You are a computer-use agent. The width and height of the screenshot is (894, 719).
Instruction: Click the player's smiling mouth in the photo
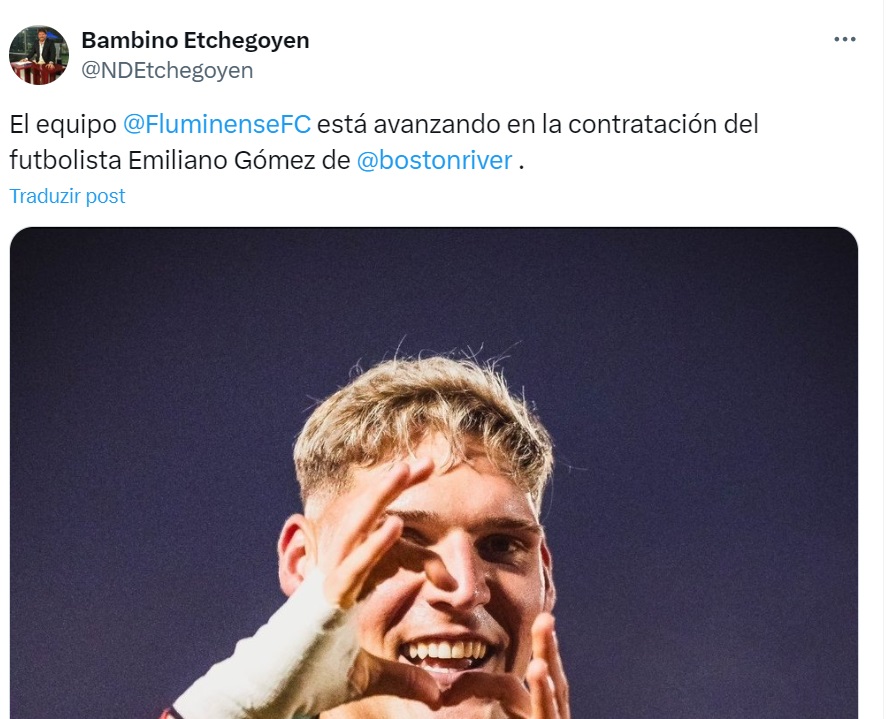(x=446, y=652)
